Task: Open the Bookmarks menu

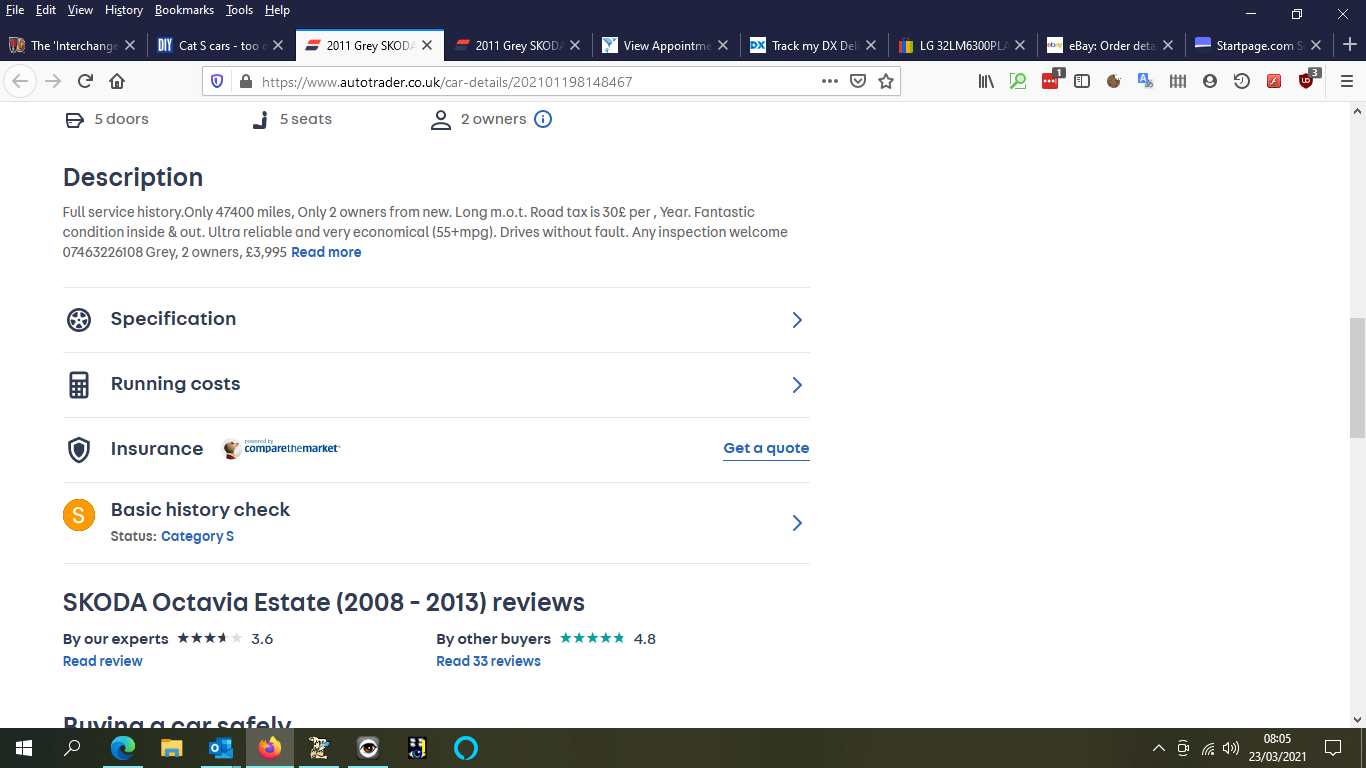Action: [x=184, y=10]
